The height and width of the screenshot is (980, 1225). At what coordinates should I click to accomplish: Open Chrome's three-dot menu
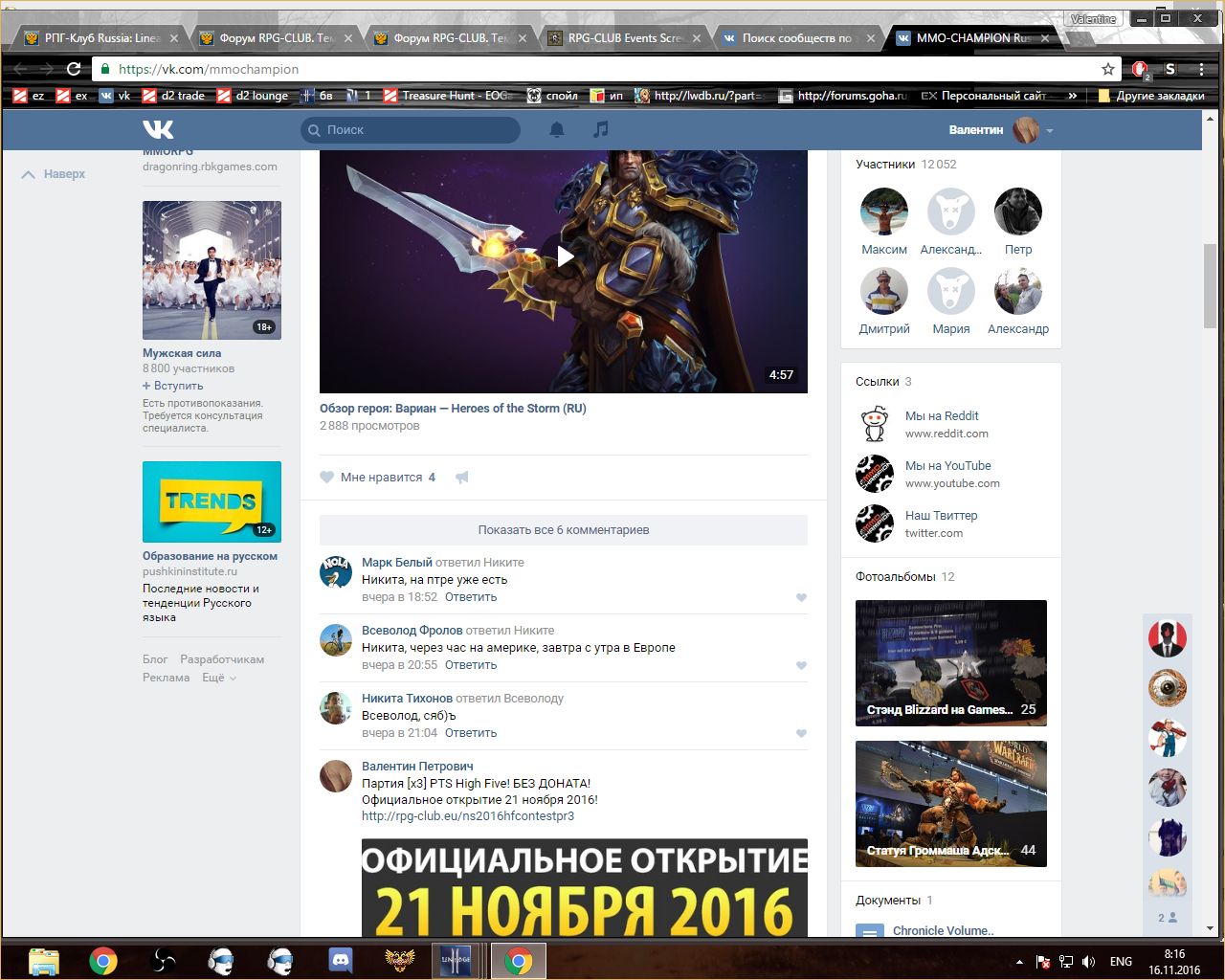[x=1201, y=69]
